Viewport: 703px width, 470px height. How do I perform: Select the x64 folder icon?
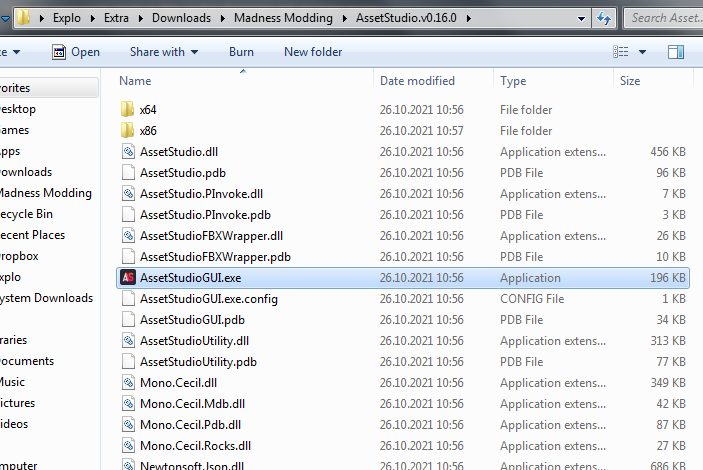click(128, 109)
